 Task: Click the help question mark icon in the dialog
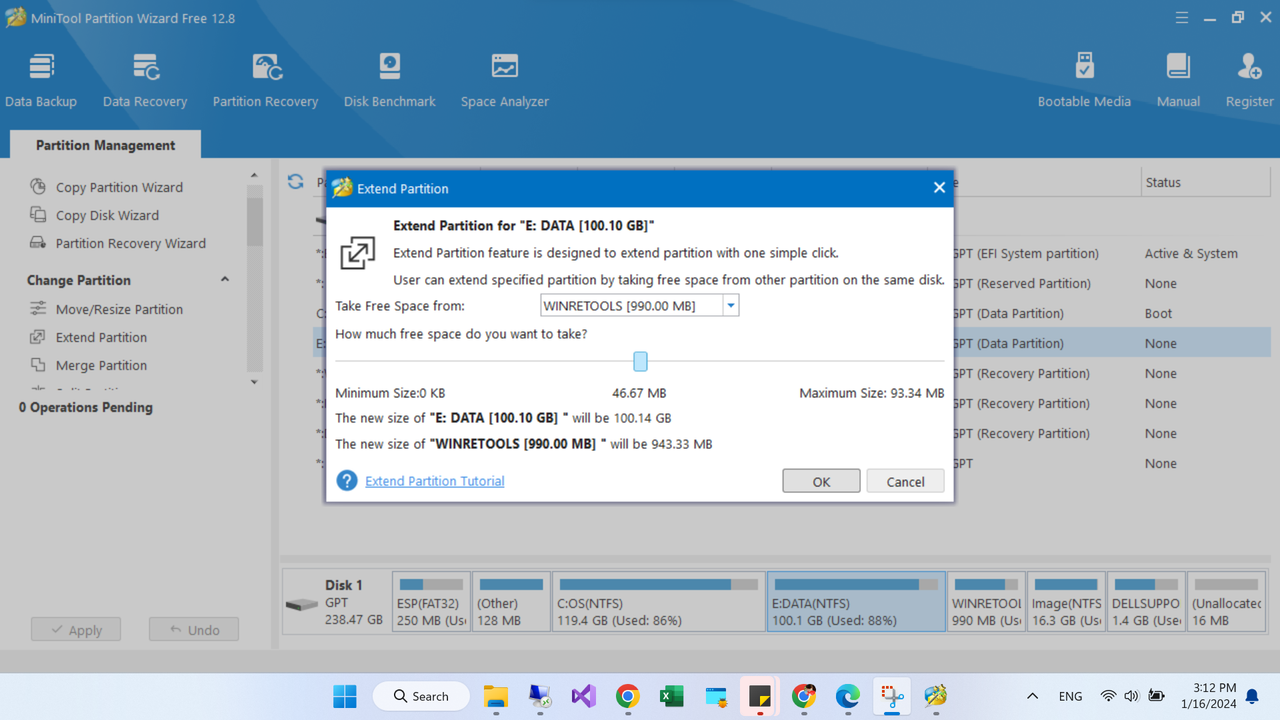click(347, 481)
